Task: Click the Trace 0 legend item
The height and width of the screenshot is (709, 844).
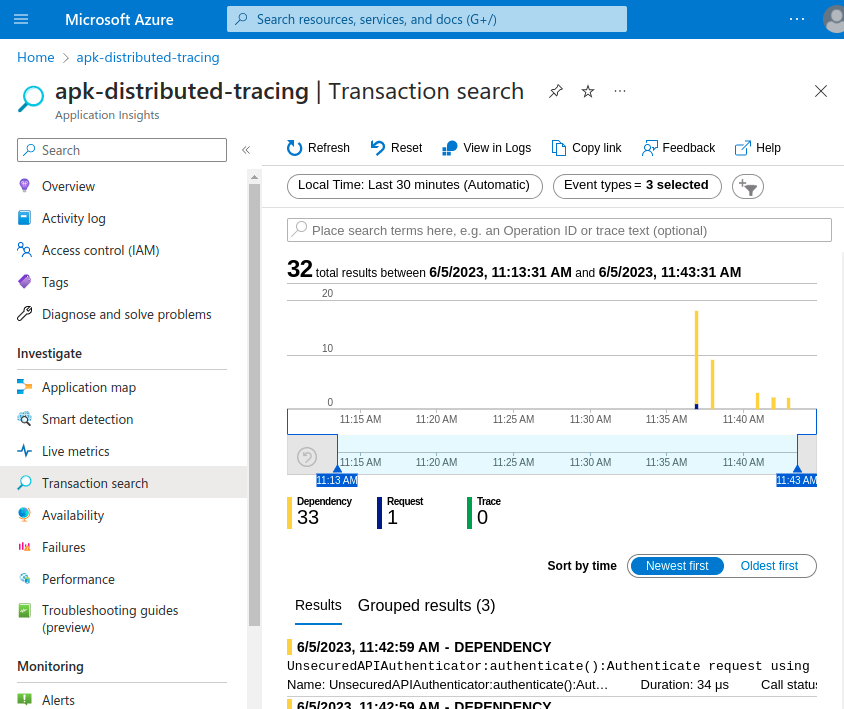Action: pos(484,513)
